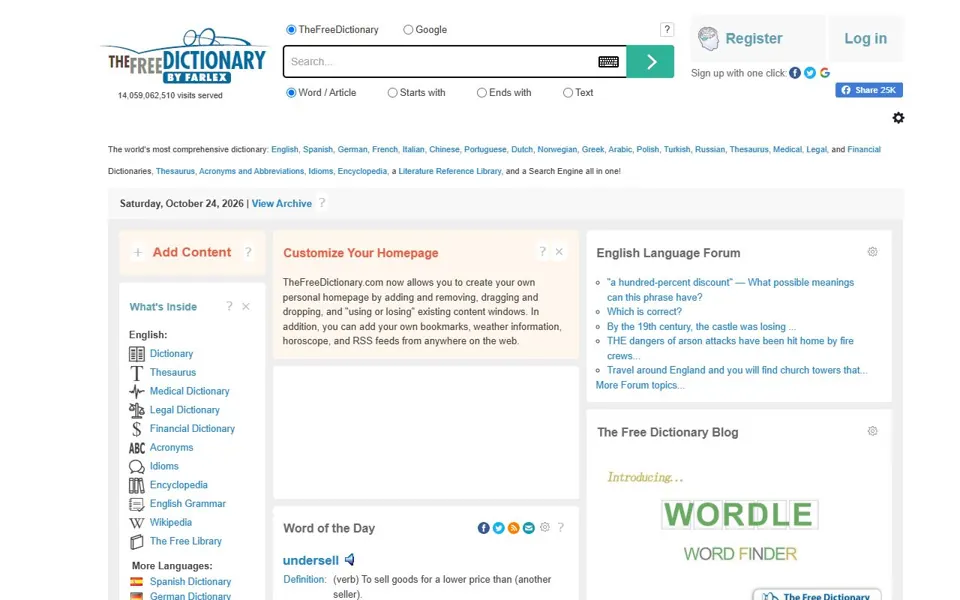
Task: Click TheFreeDictionary by Farlex logo
Action: pos(186,56)
